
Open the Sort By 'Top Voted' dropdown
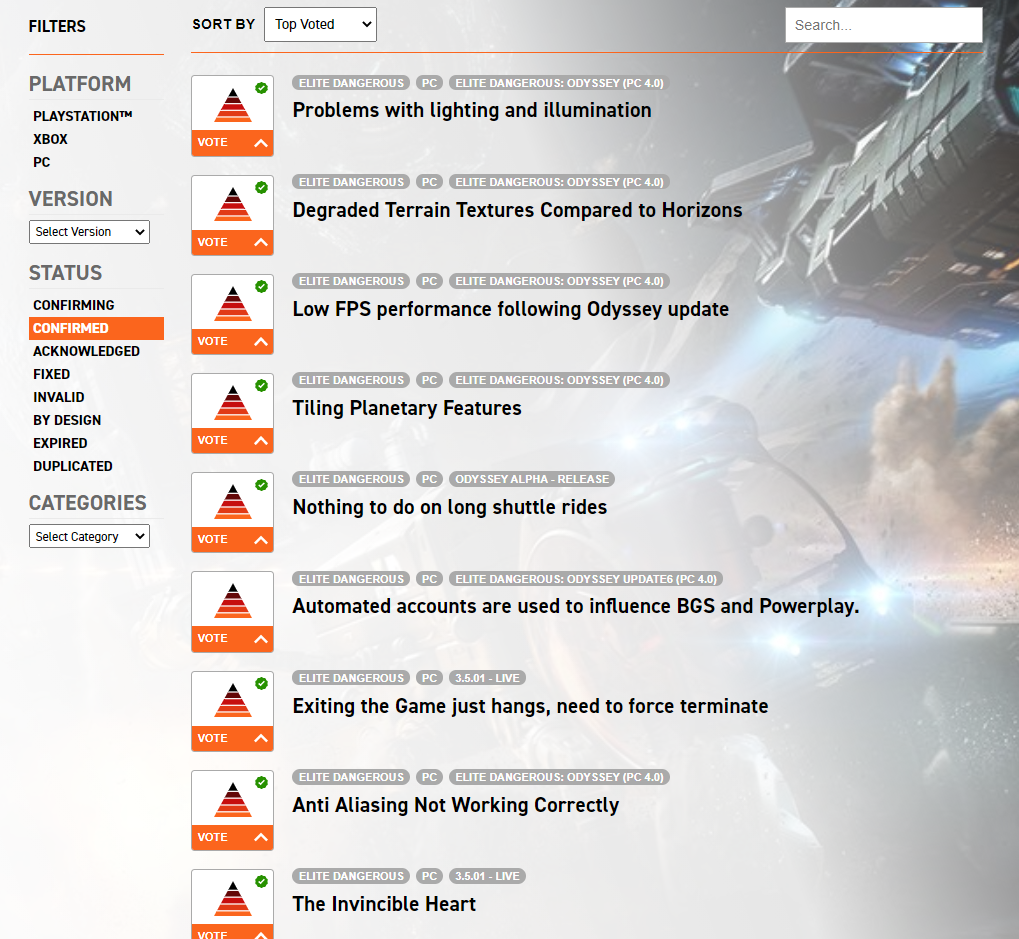click(x=320, y=25)
